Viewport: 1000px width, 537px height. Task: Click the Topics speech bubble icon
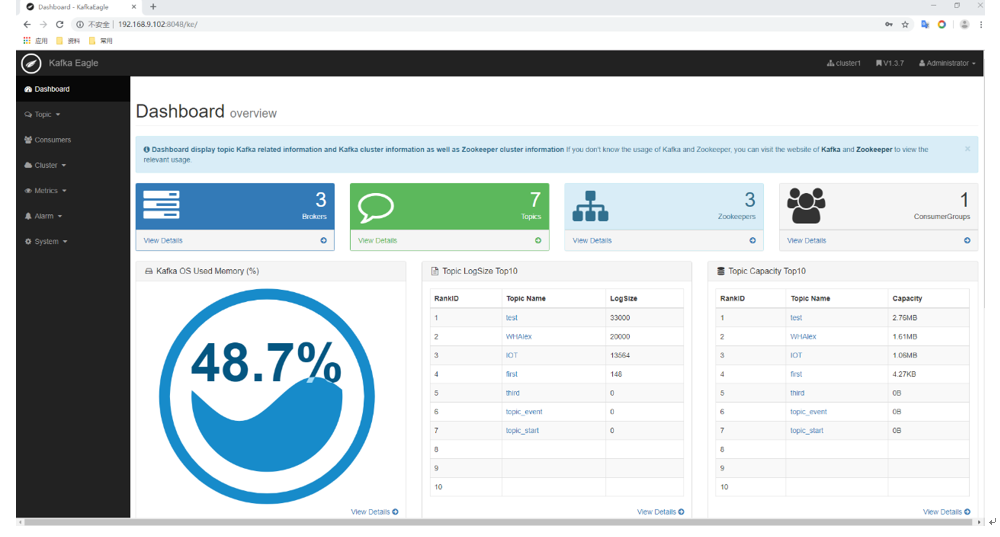click(376, 208)
